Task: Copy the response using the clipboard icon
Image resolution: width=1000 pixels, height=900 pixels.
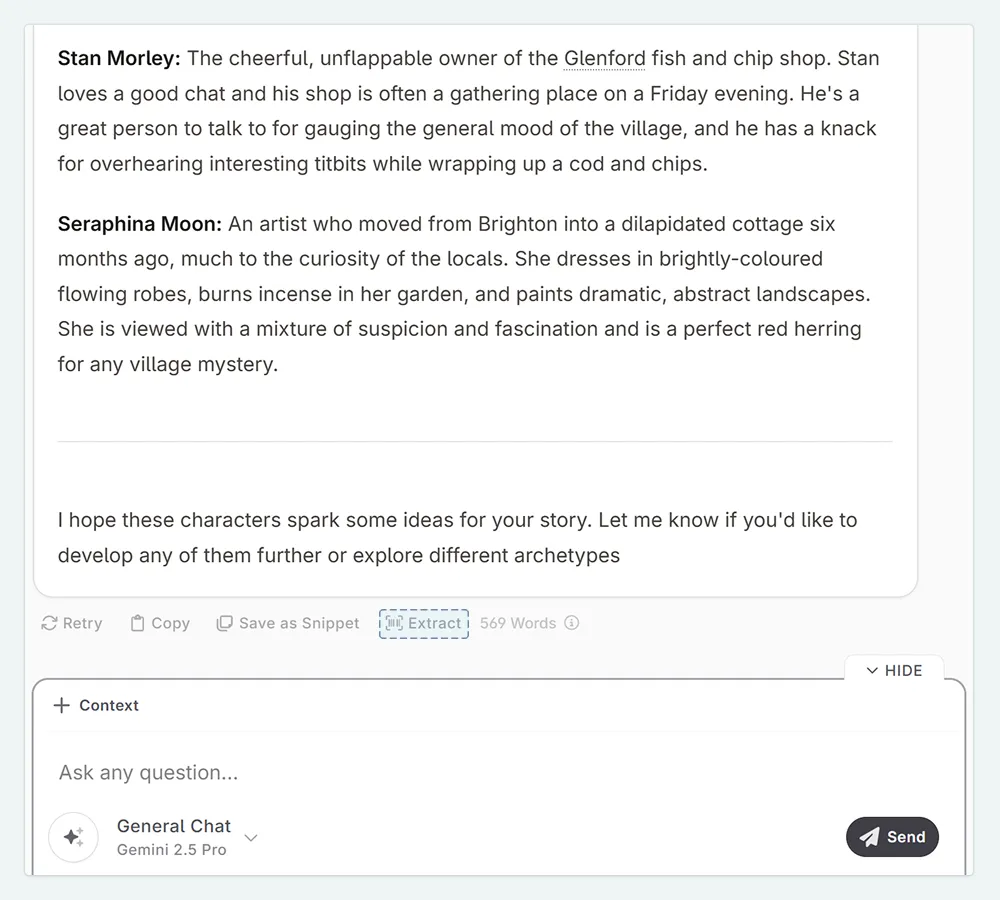Action: click(x=138, y=623)
